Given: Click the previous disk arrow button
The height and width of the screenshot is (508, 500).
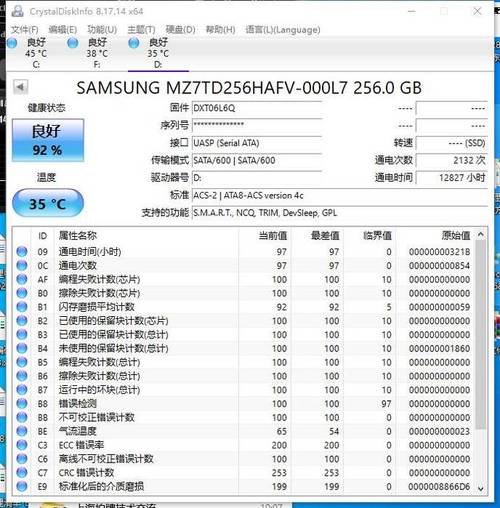Looking at the screenshot, I should click(21, 87).
